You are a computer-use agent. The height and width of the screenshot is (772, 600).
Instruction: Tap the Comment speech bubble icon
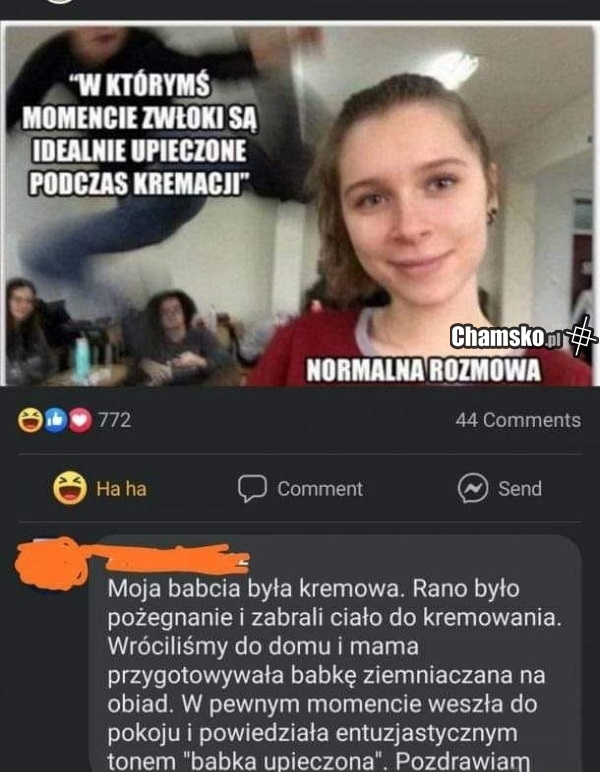[x=252, y=488]
